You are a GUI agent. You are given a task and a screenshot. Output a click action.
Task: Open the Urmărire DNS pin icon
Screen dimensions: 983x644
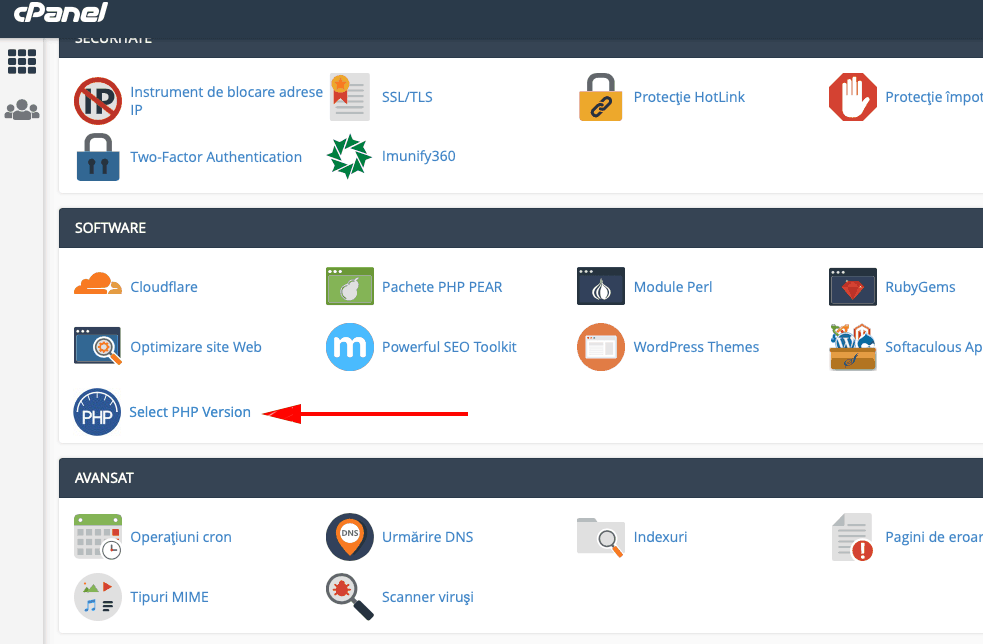pos(348,536)
